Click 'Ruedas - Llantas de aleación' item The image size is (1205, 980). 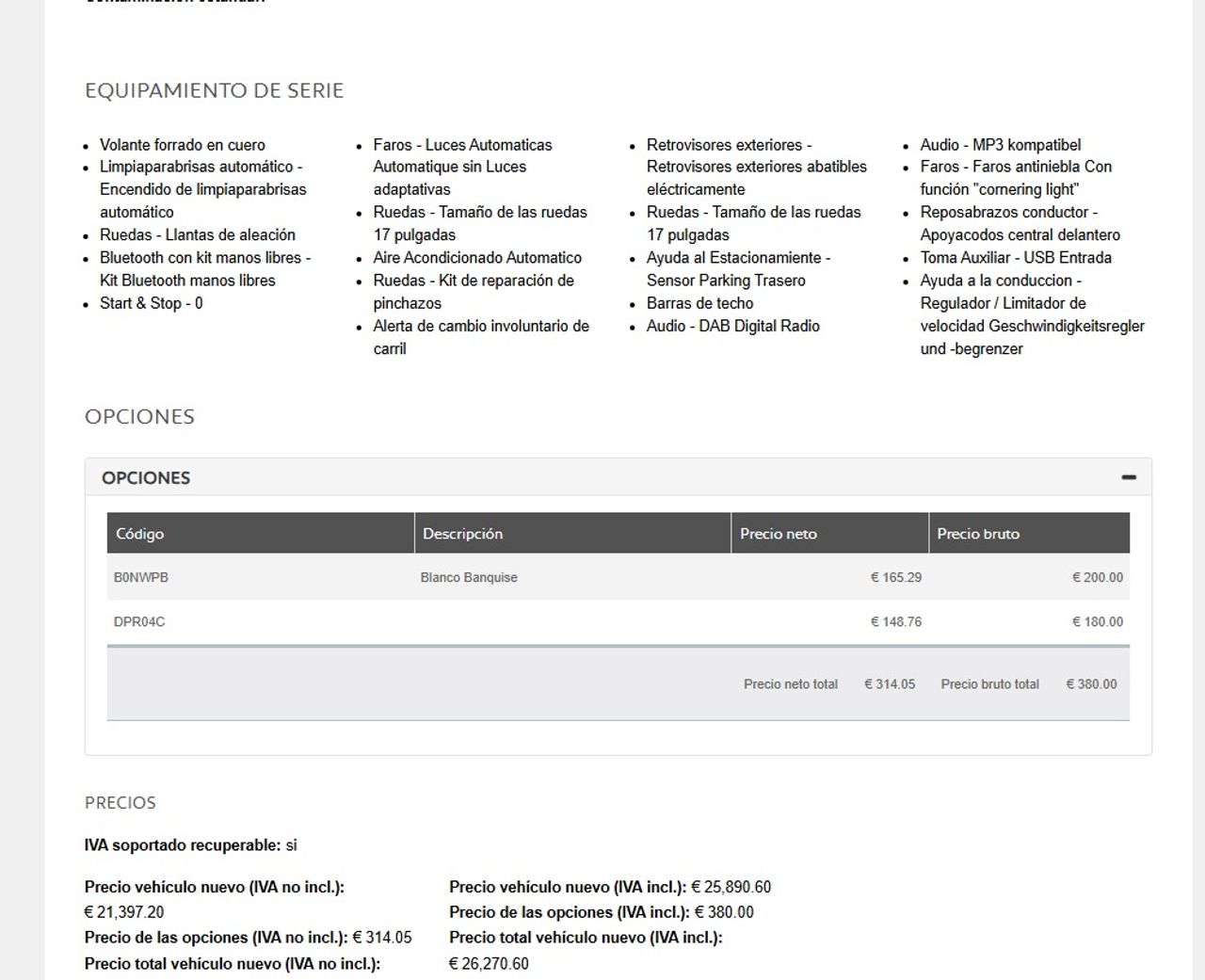[x=198, y=235]
